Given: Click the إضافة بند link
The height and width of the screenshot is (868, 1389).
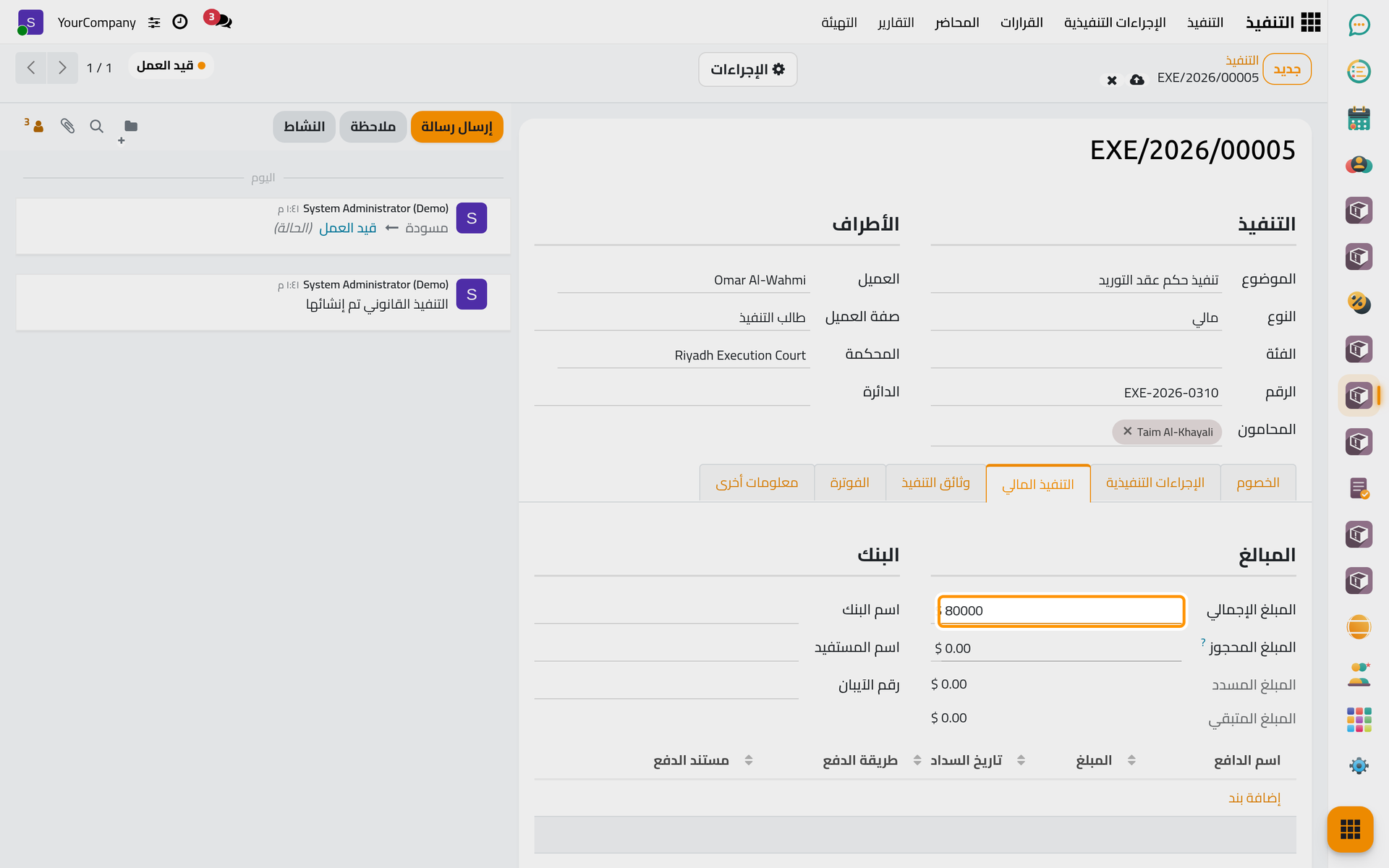Looking at the screenshot, I should tap(1254, 798).
